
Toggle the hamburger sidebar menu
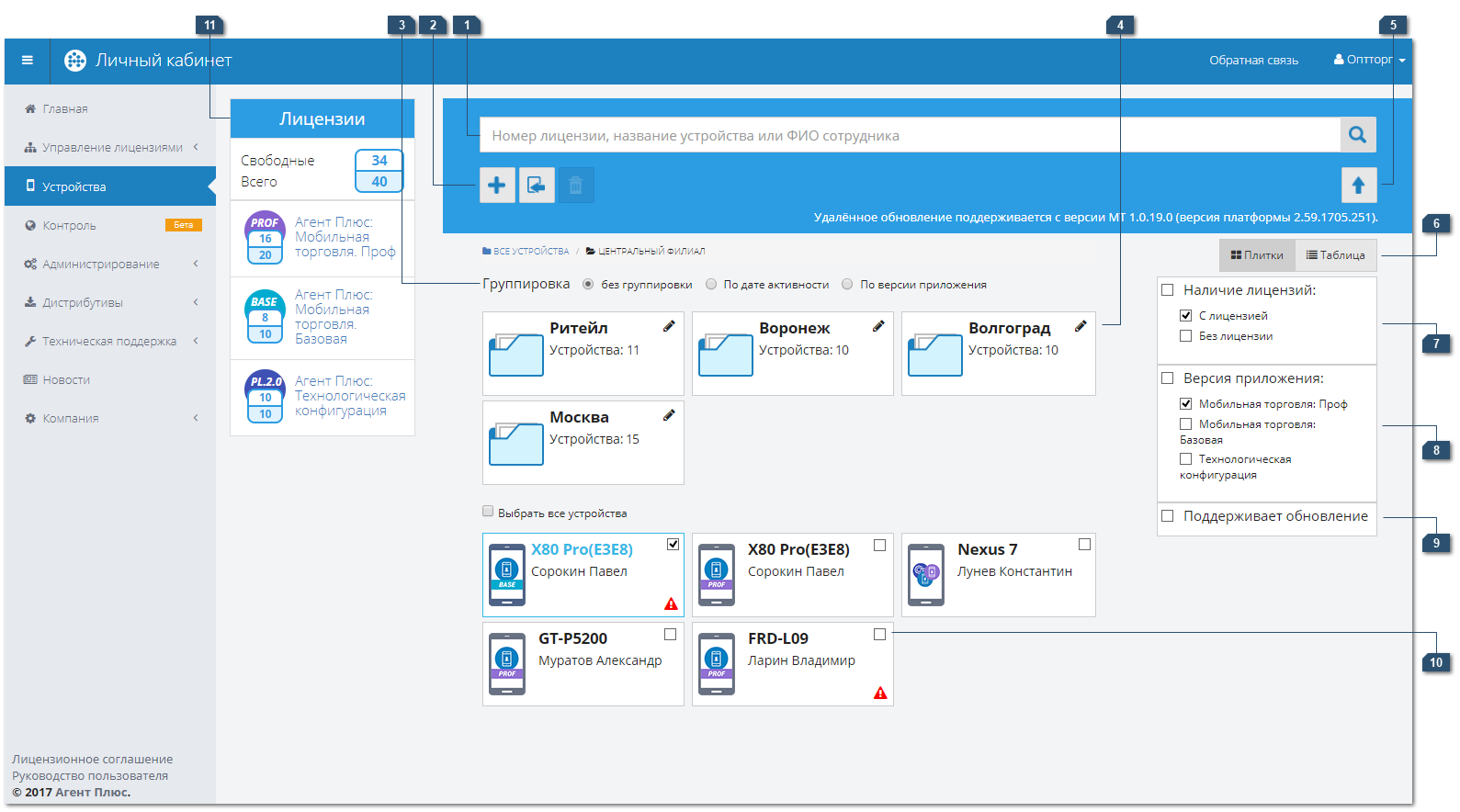click(28, 61)
